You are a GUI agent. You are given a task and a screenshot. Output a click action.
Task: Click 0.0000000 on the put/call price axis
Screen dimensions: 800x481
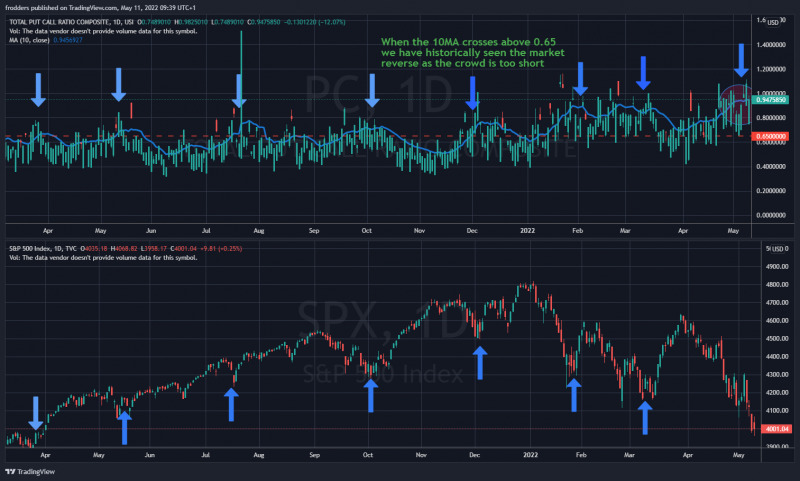tap(770, 215)
